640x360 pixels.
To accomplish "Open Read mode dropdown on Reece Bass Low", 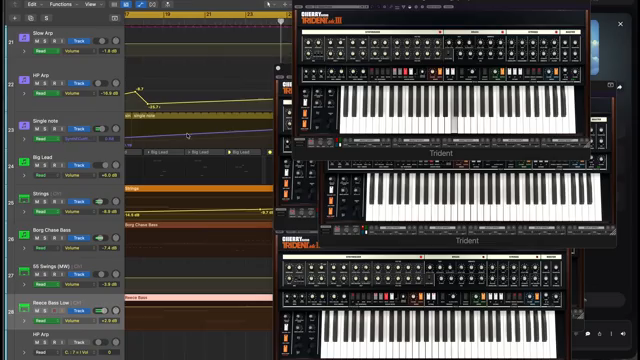I will 47,321.
